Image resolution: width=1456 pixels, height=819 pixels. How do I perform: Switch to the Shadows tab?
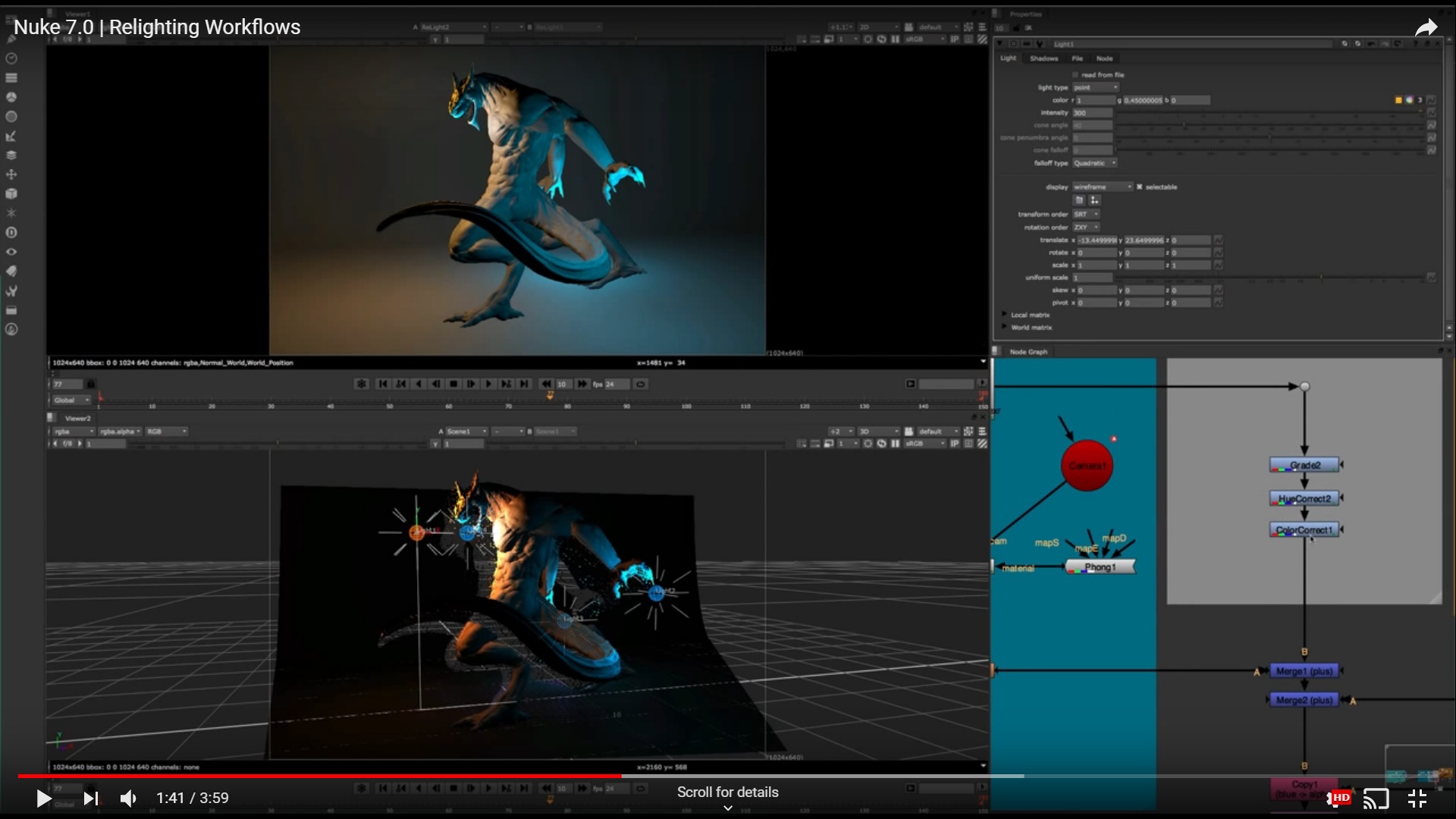(1043, 58)
